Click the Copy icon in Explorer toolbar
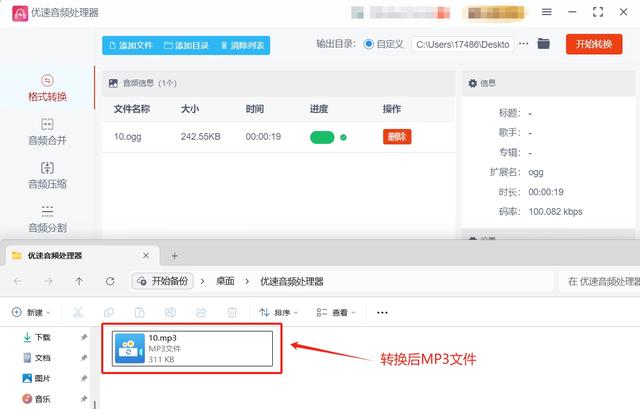 pos(109,313)
